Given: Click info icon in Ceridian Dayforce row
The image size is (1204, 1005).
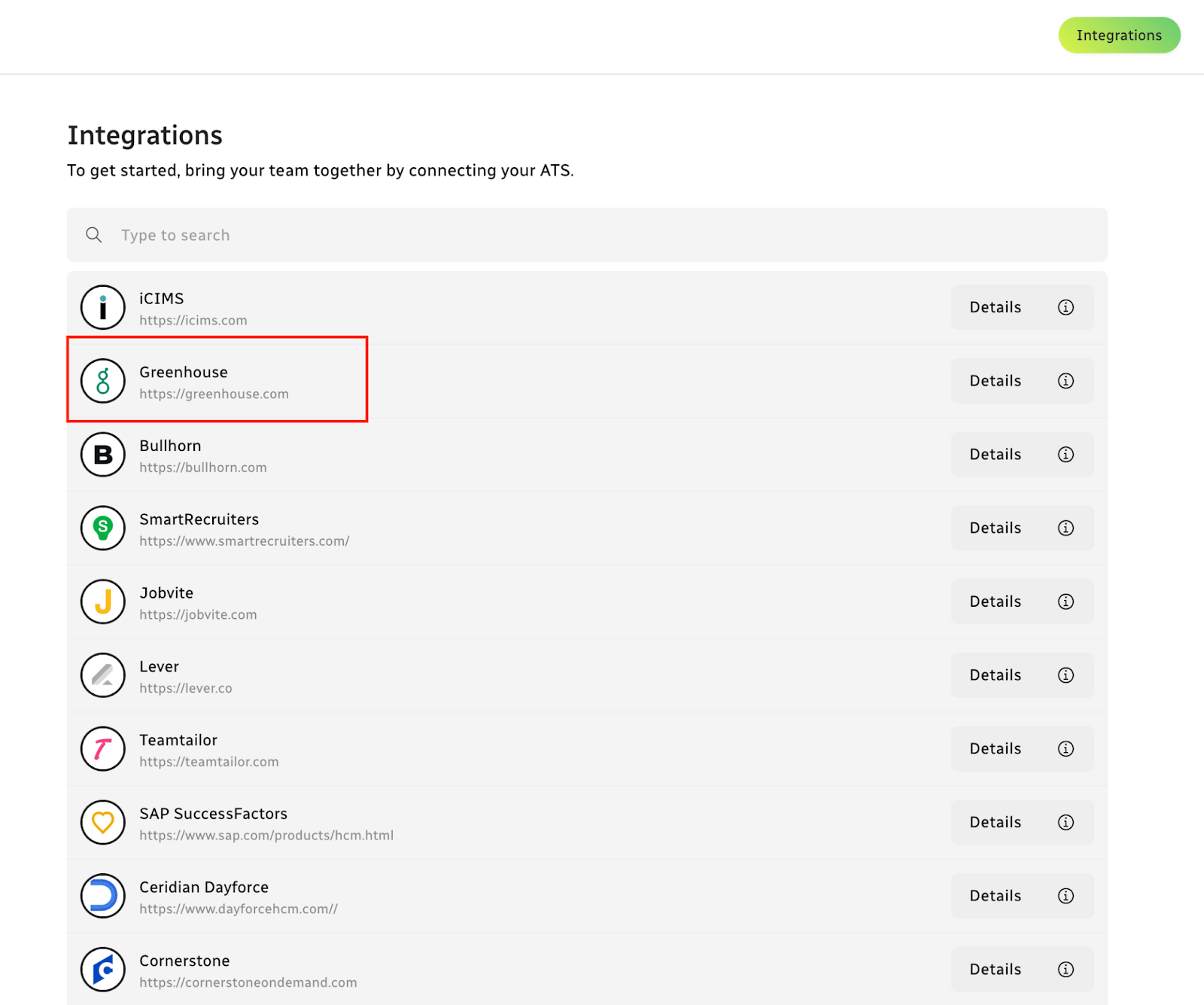Looking at the screenshot, I should (x=1066, y=896).
